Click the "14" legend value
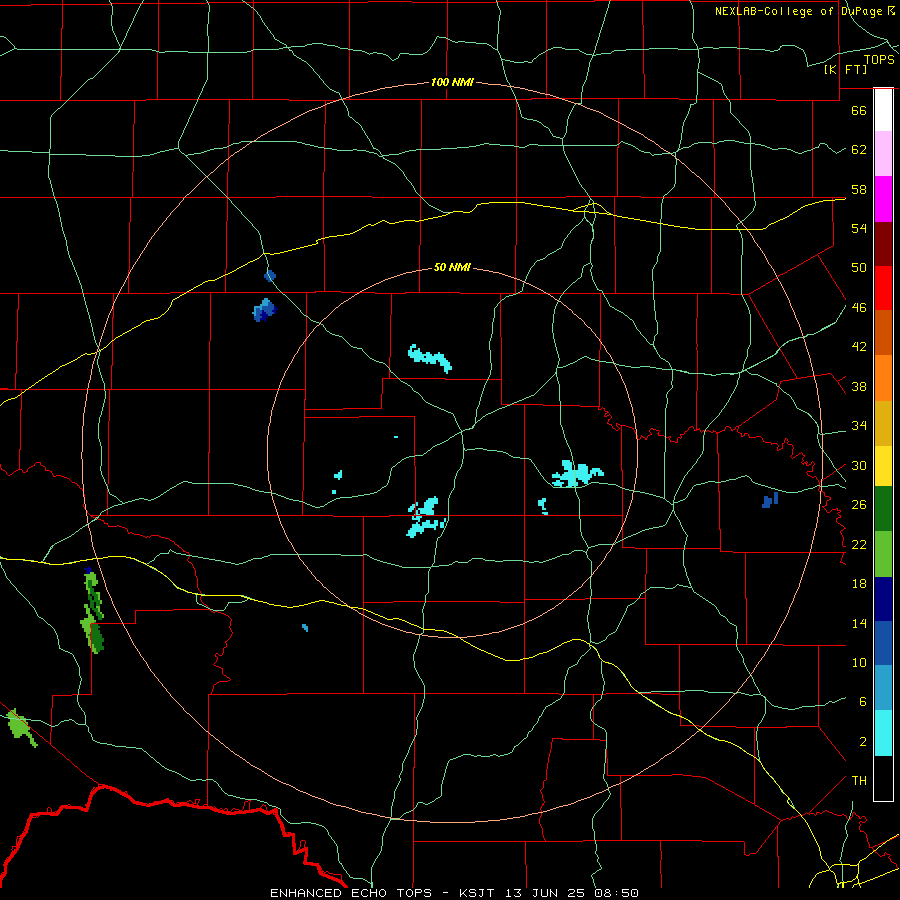The width and height of the screenshot is (900, 900). click(859, 623)
